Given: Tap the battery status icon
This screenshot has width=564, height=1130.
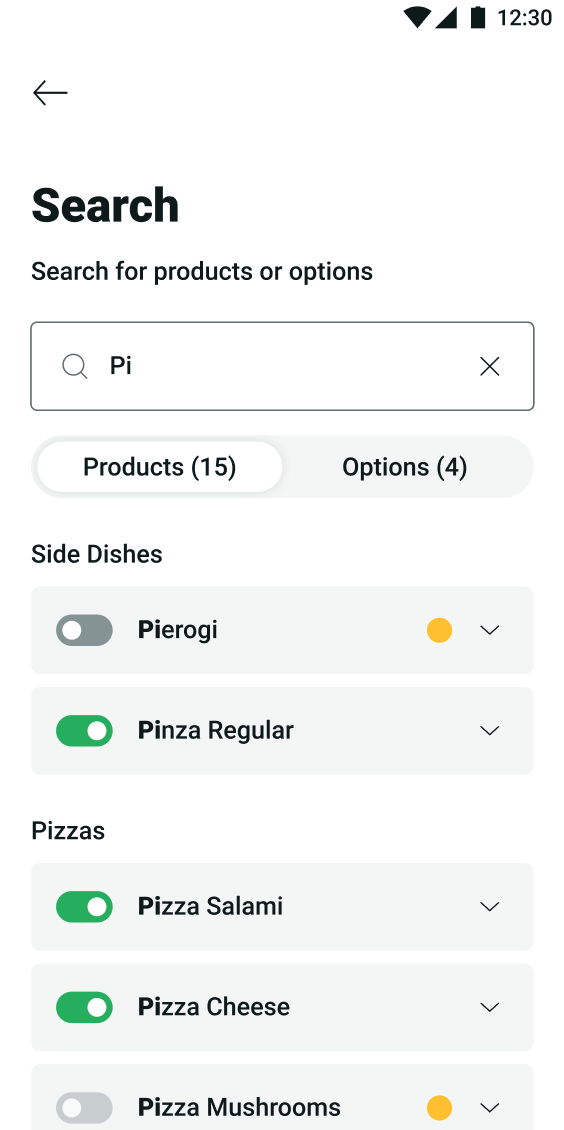Looking at the screenshot, I should [x=478, y=17].
